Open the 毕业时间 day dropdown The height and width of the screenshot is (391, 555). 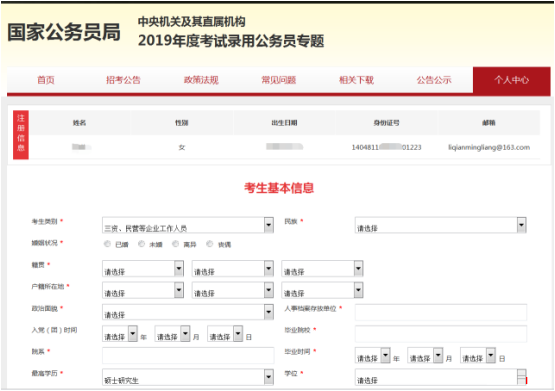click(478, 355)
